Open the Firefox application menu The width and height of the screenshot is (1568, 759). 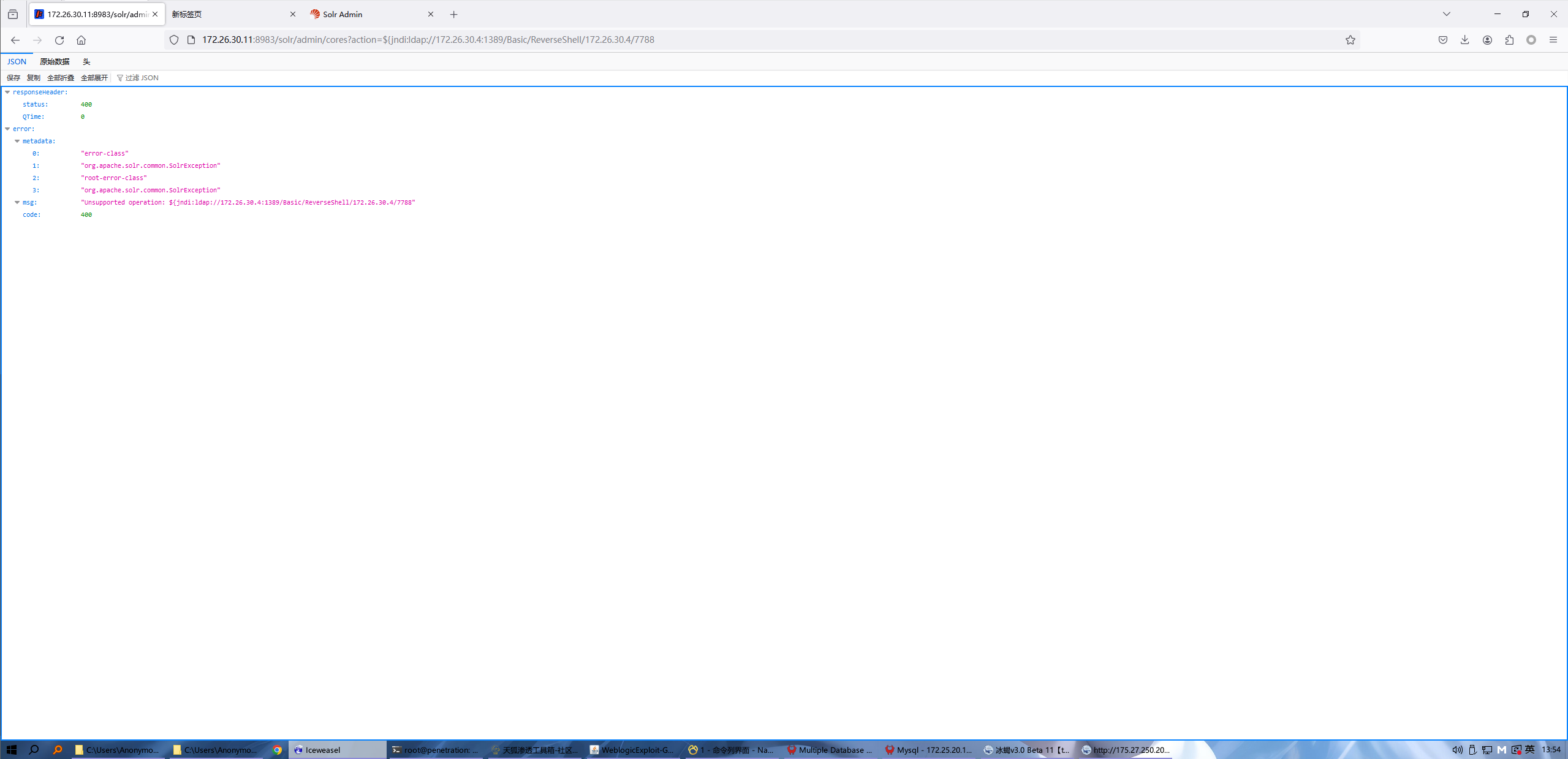[x=1553, y=40]
